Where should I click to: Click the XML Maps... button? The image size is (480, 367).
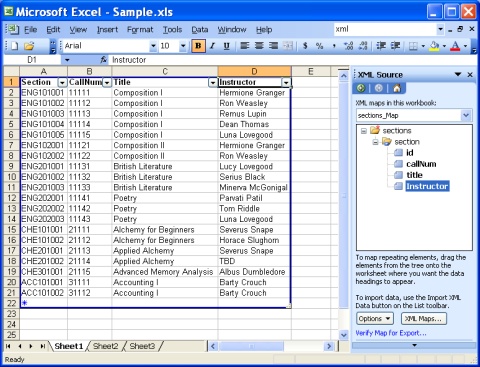click(x=424, y=319)
